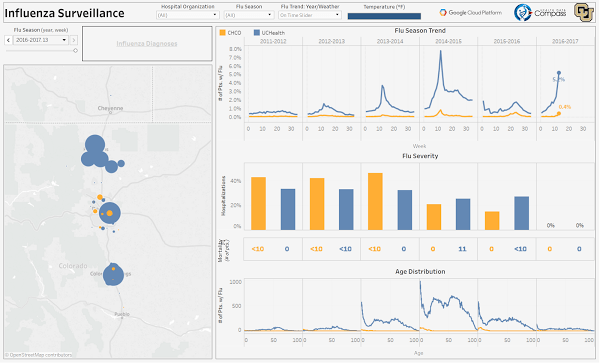Viewport: 600px width, 363px height.
Task: Click the 2014-2015 UCHealth flu peak line
Action: 441,51
